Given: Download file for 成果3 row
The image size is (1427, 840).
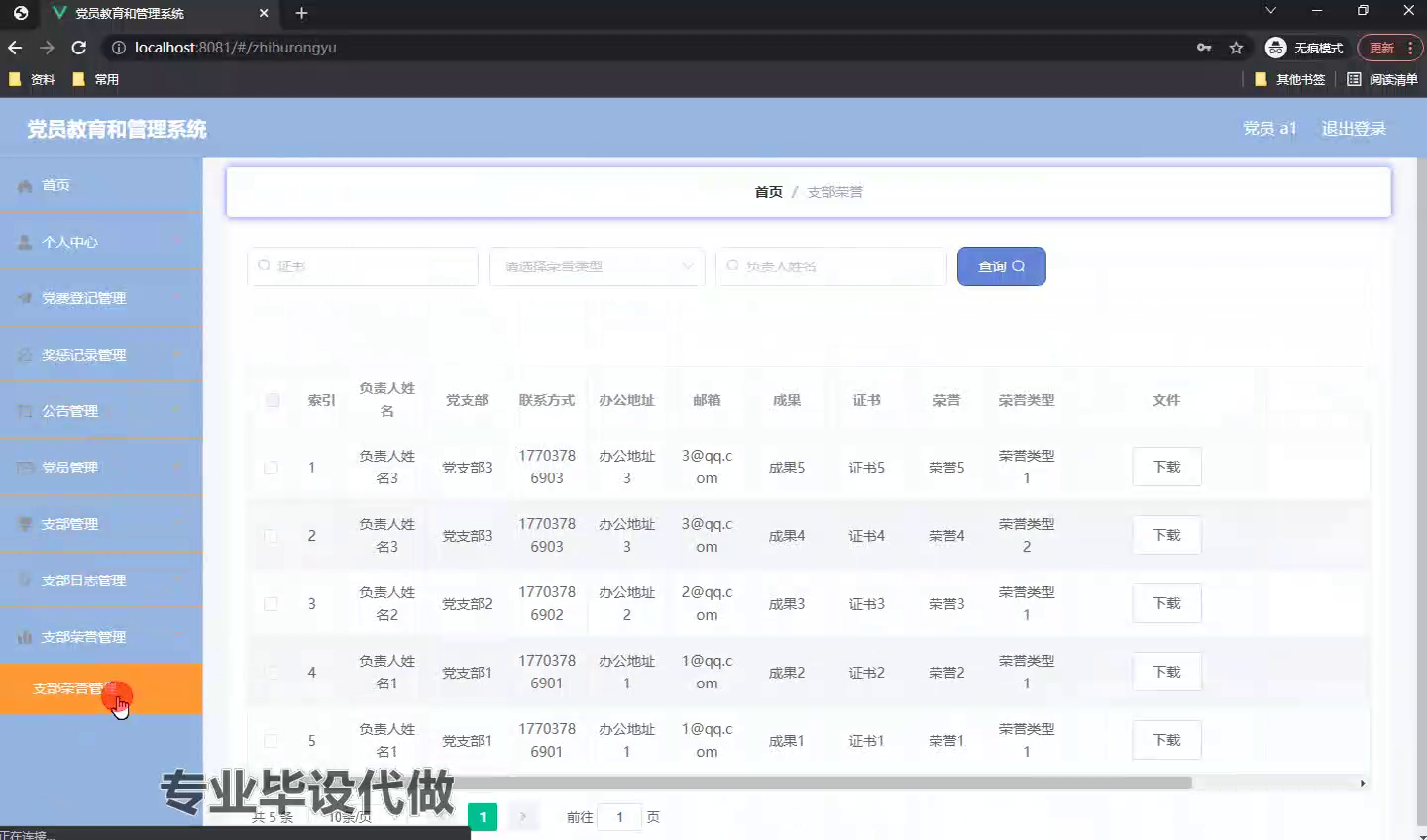Looking at the screenshot, I should pyautogui.click(x=1166, y=603).
